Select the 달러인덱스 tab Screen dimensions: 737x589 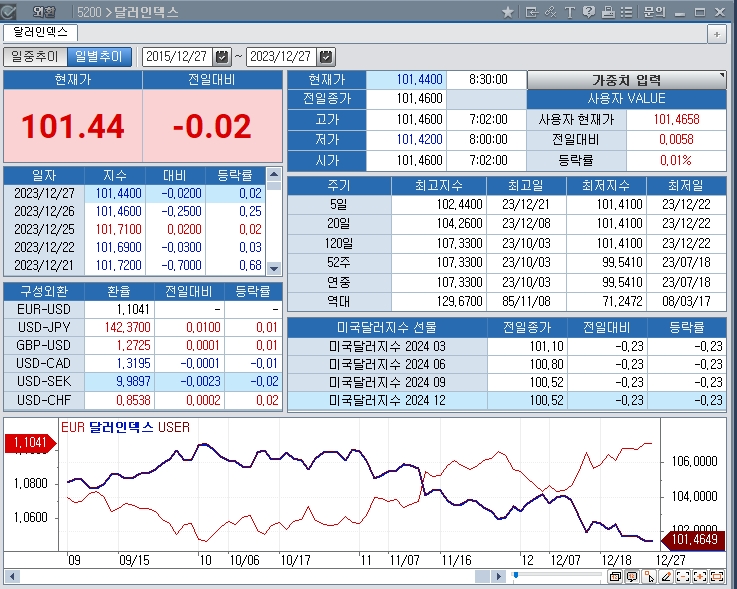[40, 33]
